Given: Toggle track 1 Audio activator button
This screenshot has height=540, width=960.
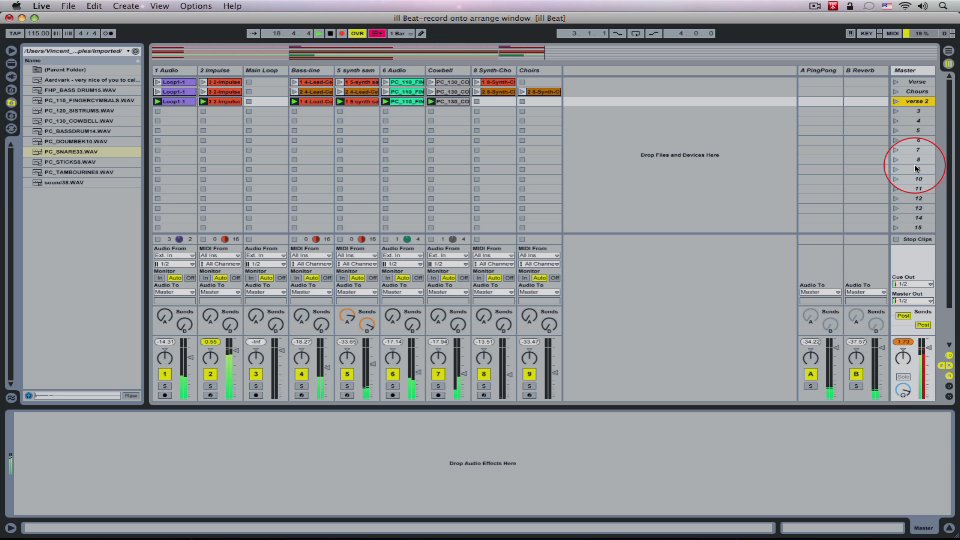Looking at the screenshot, I should (x=165, y=374).
